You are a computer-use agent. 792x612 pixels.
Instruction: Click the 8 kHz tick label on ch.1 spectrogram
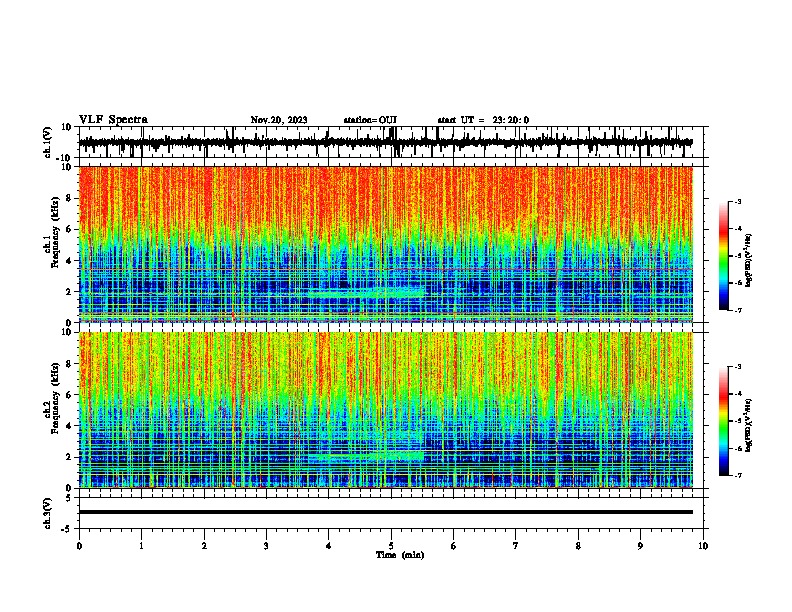point(69,198)
